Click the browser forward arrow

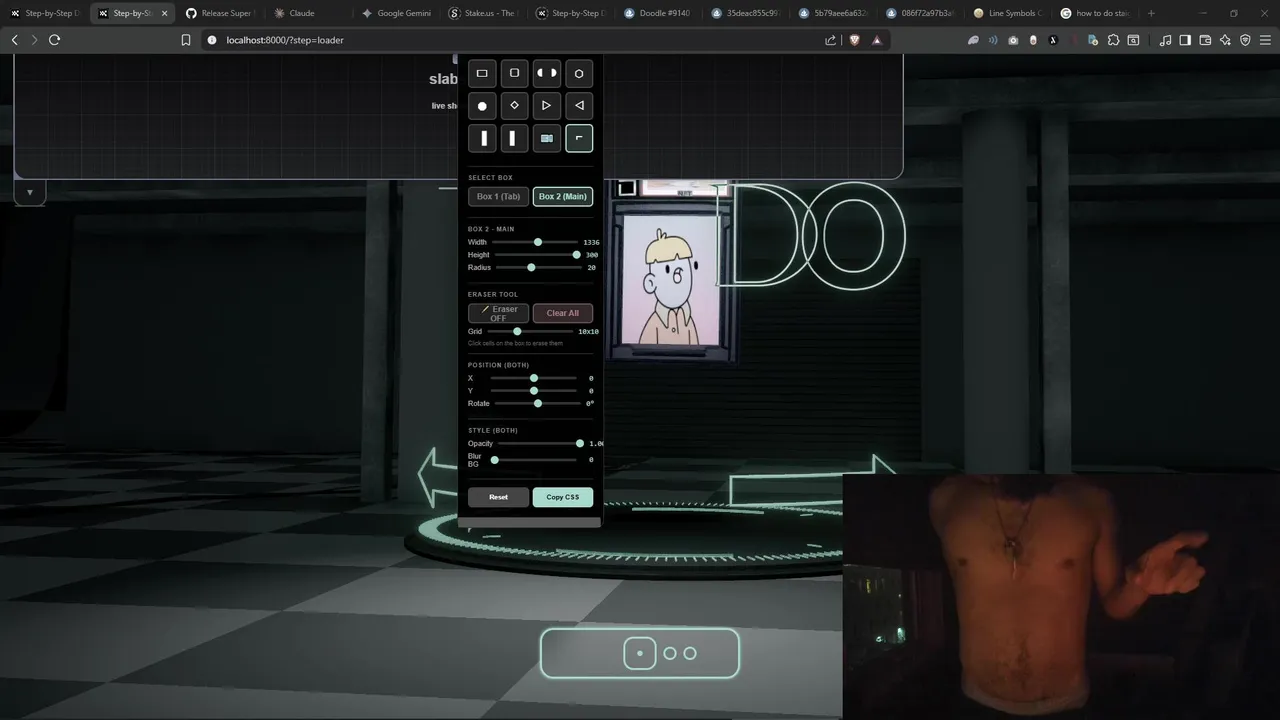click(34, 40)
